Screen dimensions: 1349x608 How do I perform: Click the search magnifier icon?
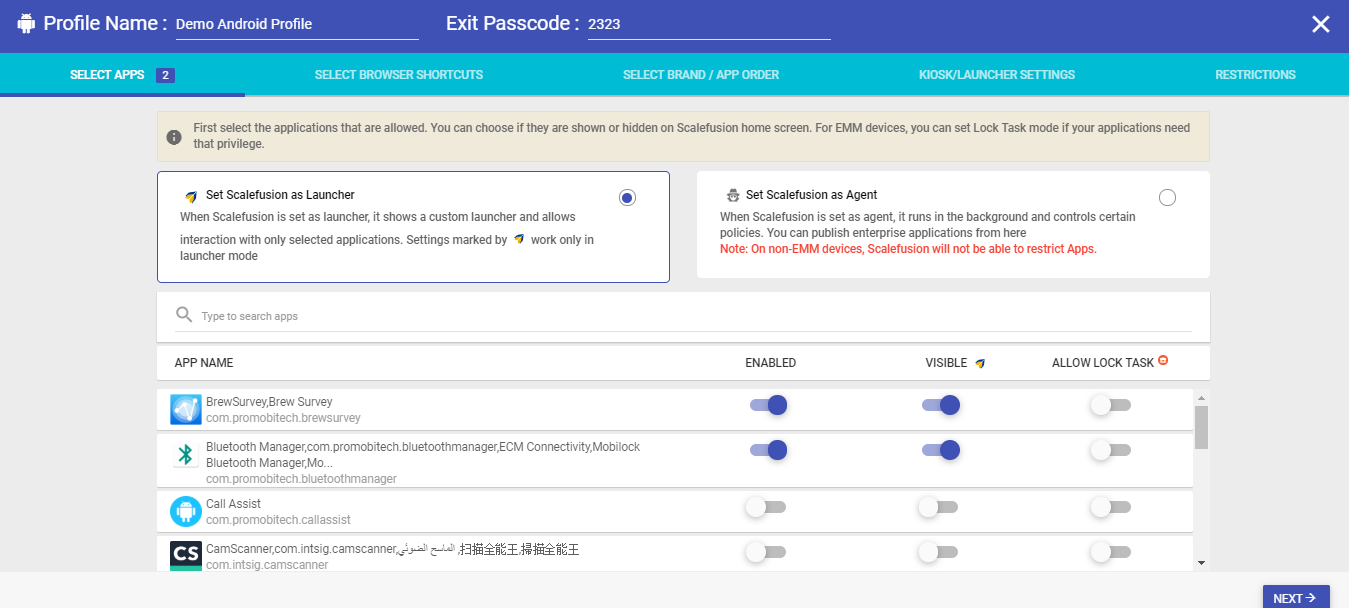(x=184, y=315)
